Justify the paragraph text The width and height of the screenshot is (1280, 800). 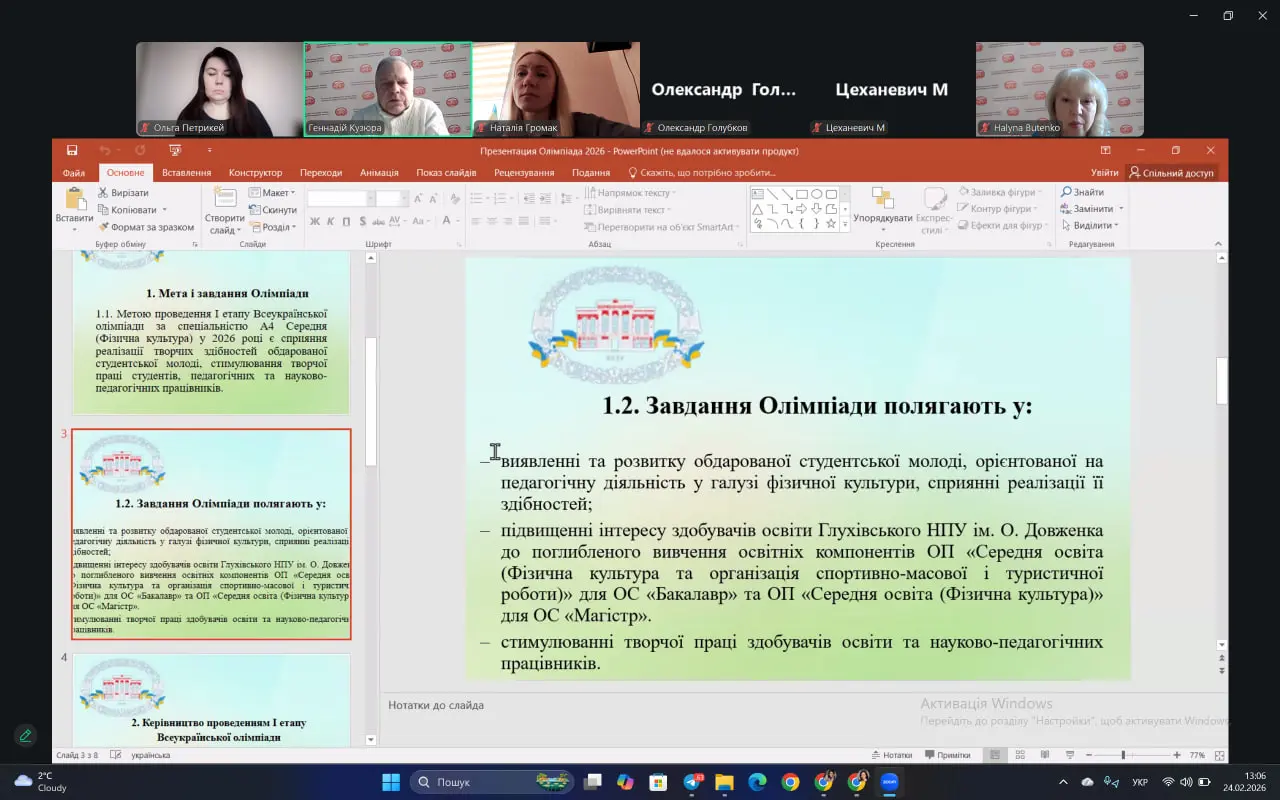(x=524, y=221)
